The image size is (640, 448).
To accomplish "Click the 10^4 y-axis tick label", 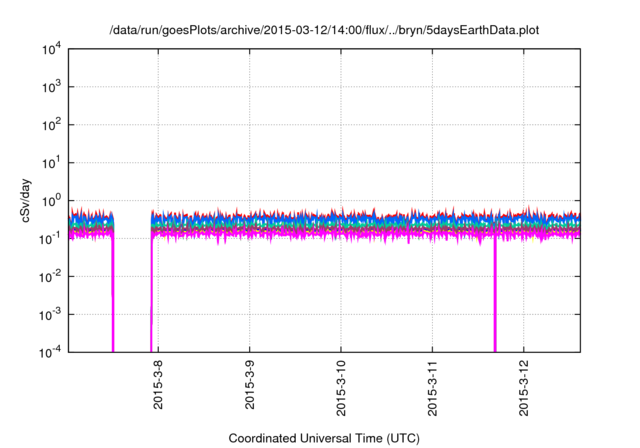I will point(51,50).
